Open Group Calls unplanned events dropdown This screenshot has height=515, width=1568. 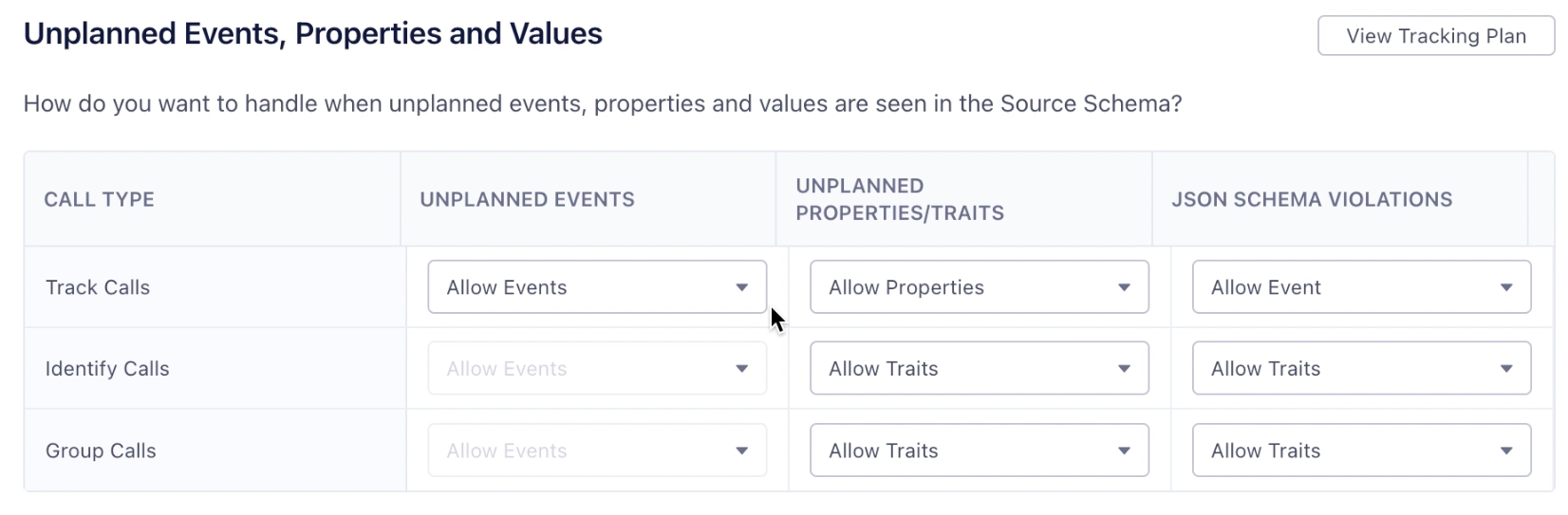pos(597,451)
